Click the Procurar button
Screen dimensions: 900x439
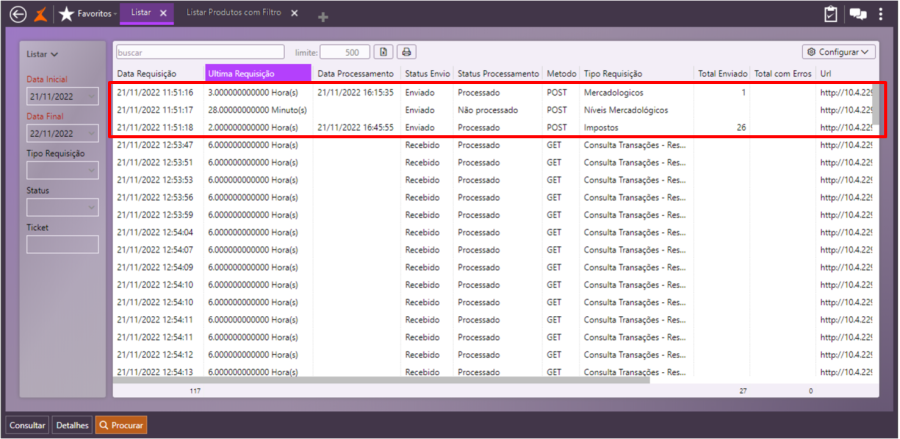[x=121, y=425]
